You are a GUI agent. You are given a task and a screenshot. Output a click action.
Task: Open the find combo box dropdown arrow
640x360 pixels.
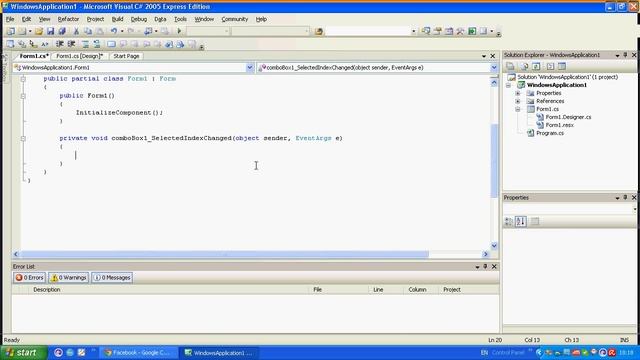[413, 31]
